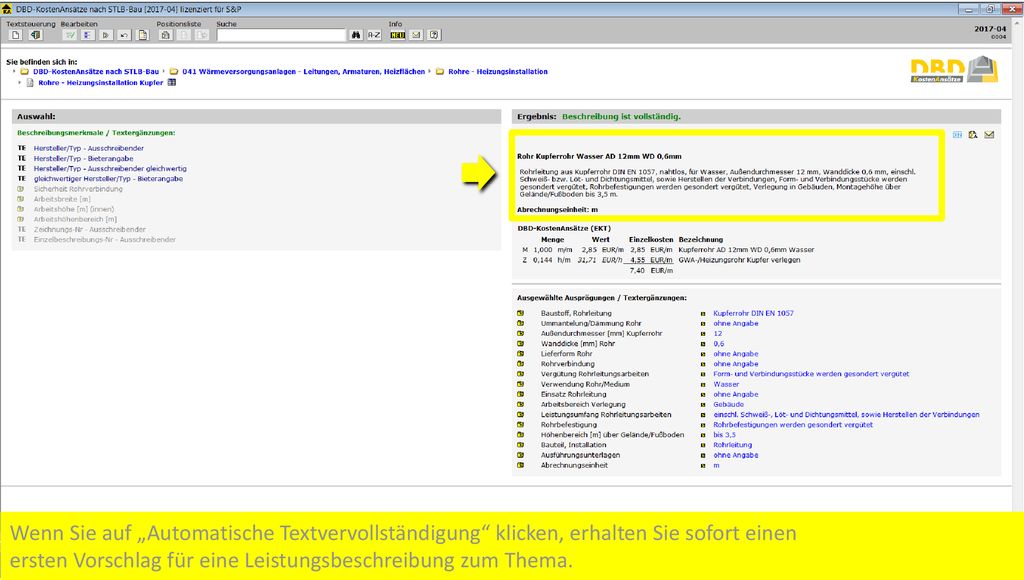1024x580 pixels.
Task: Click the greyed Sicherheit Rohrverbindung entry
Action: tap(78, 189)
